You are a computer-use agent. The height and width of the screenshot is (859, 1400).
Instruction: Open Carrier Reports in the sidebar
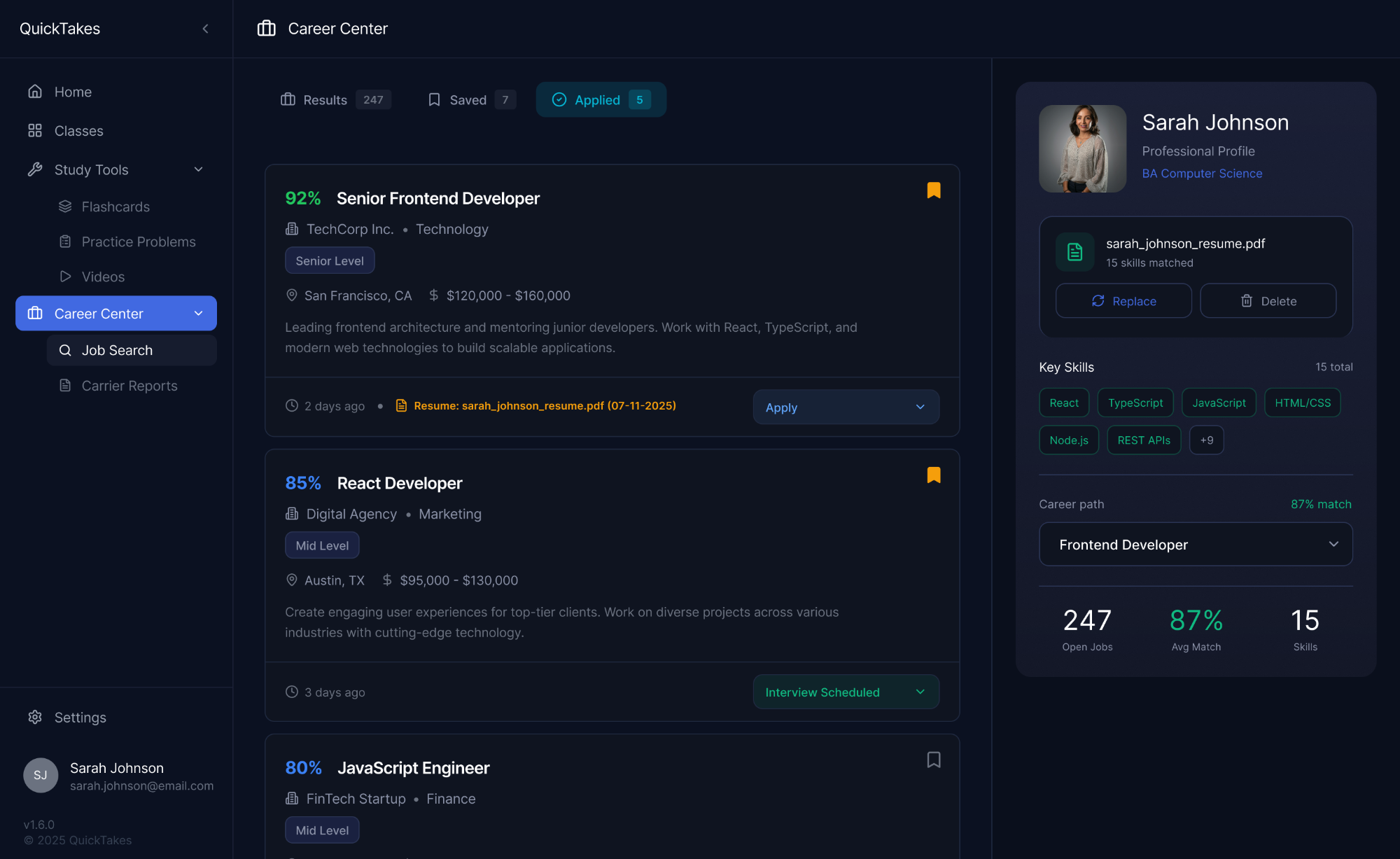pyautogui.click(x=132, y=386)
